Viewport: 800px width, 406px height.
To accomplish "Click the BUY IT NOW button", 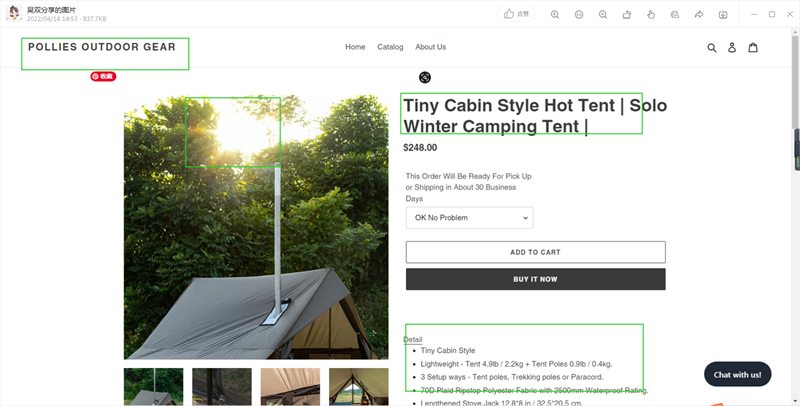I will click(536, 279).
